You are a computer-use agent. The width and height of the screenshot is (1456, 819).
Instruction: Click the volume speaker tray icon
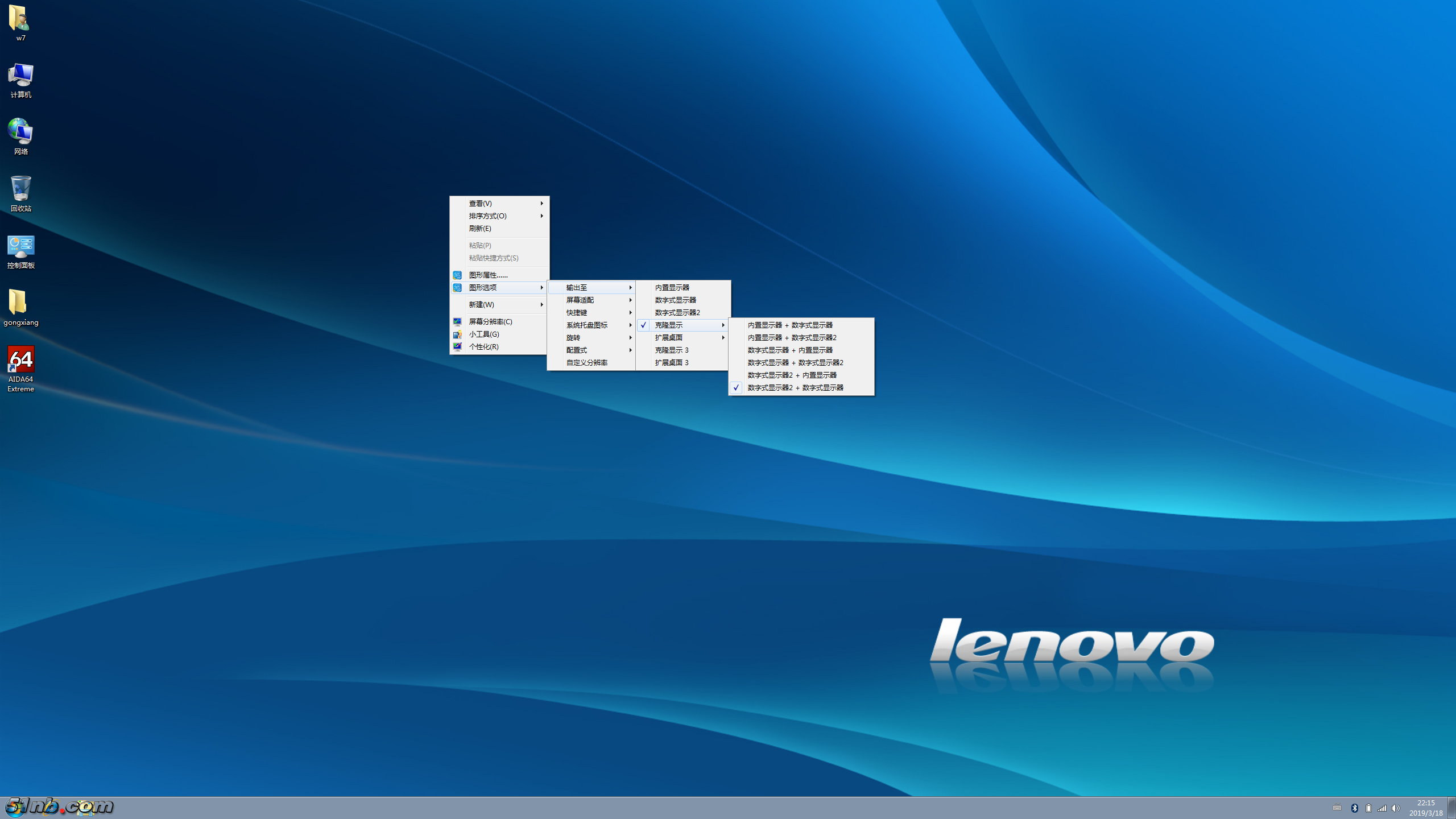1396,808
